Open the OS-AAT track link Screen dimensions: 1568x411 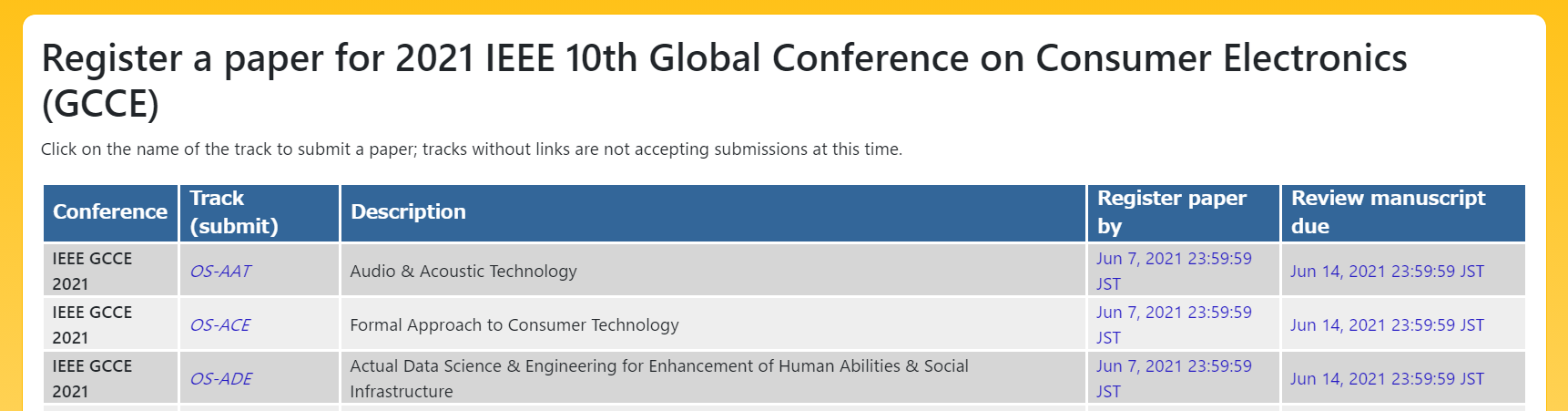(x=220, y=271)
